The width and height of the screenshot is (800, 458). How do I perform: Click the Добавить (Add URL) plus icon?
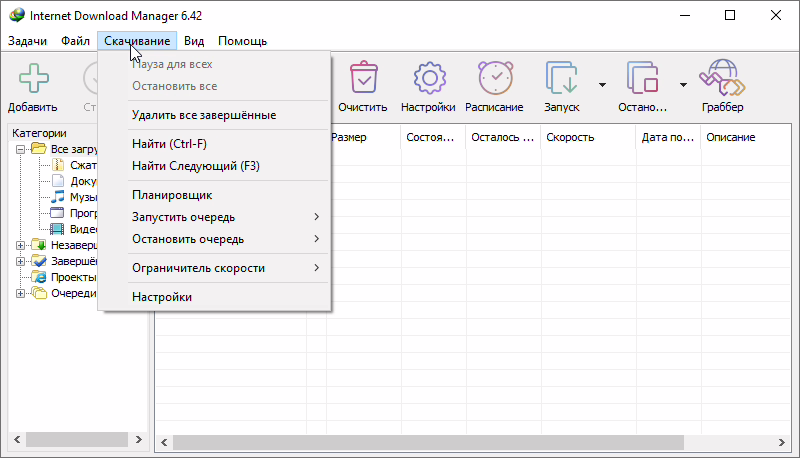(x=32, y=79)
